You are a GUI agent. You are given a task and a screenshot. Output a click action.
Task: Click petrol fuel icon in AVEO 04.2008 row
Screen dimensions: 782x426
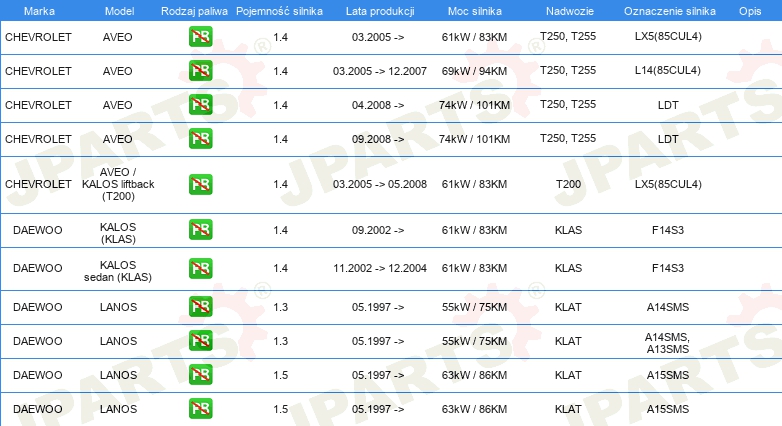(200, 105)
